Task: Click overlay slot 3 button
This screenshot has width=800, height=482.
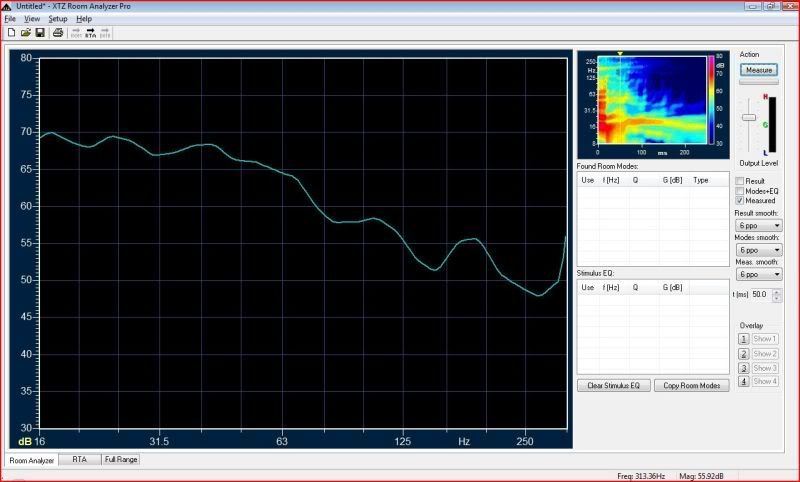Action: tap(743, 367)
